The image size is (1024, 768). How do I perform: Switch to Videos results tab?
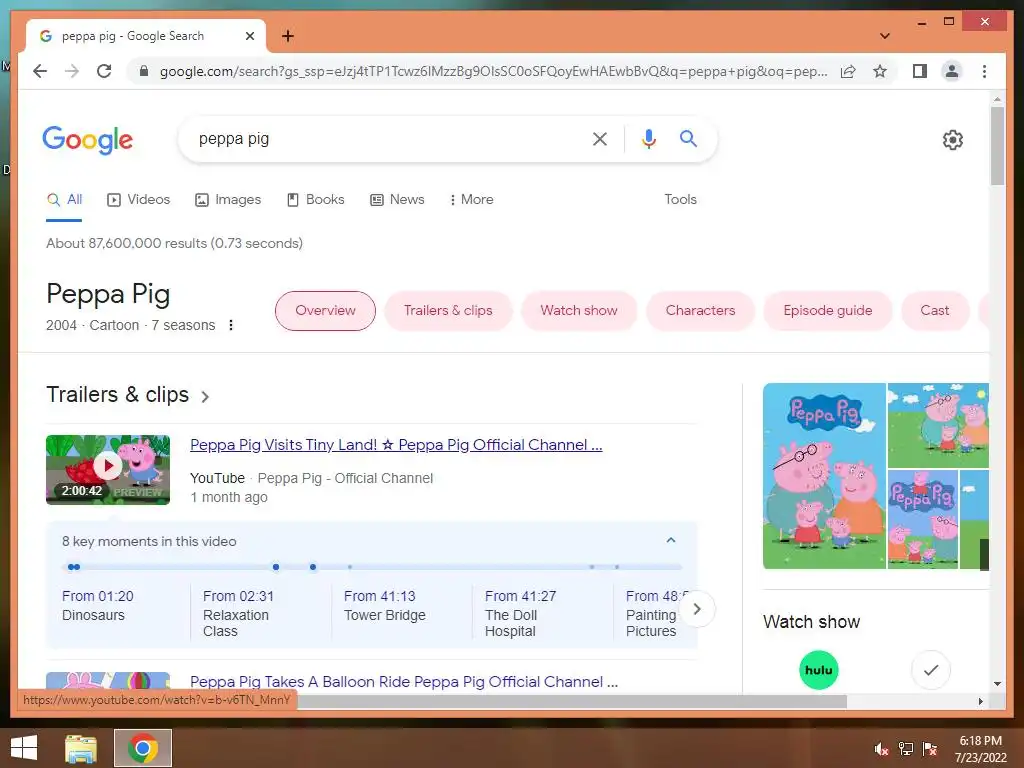(x=138, y=200)
